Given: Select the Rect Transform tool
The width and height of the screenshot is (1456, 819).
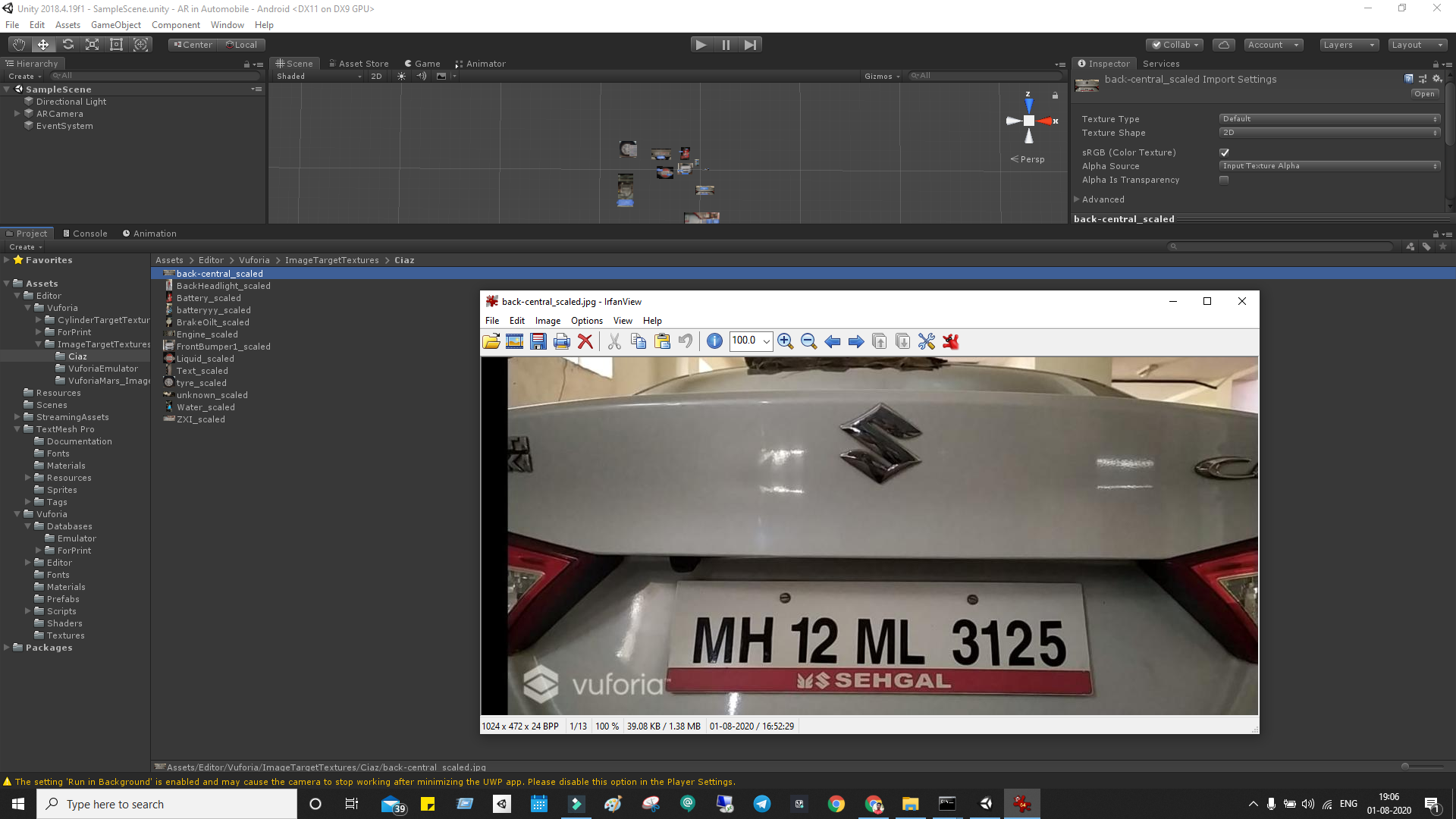Looking at the screenshot, I should pyautogui.click(x=116, y=45).
